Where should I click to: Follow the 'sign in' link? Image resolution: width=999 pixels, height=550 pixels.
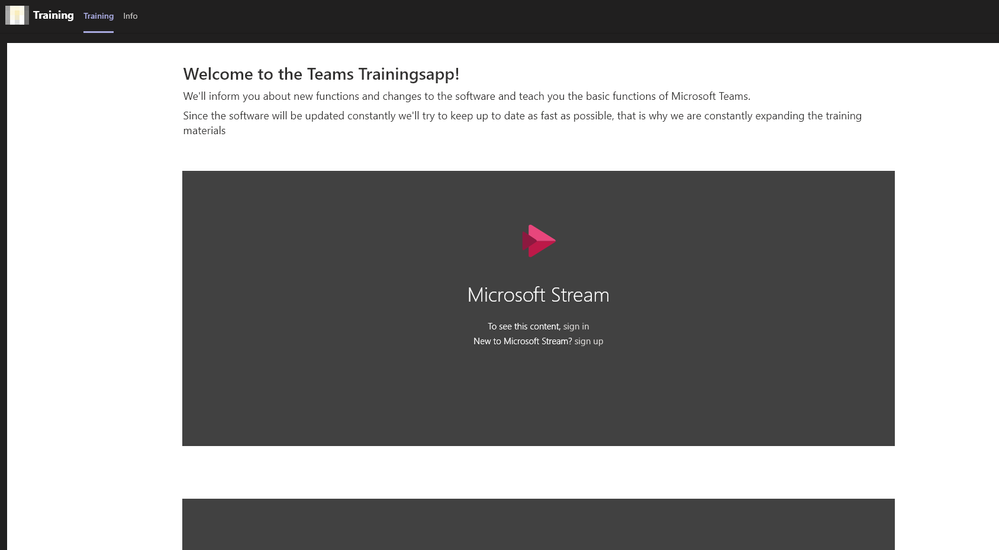coord(576,326)
